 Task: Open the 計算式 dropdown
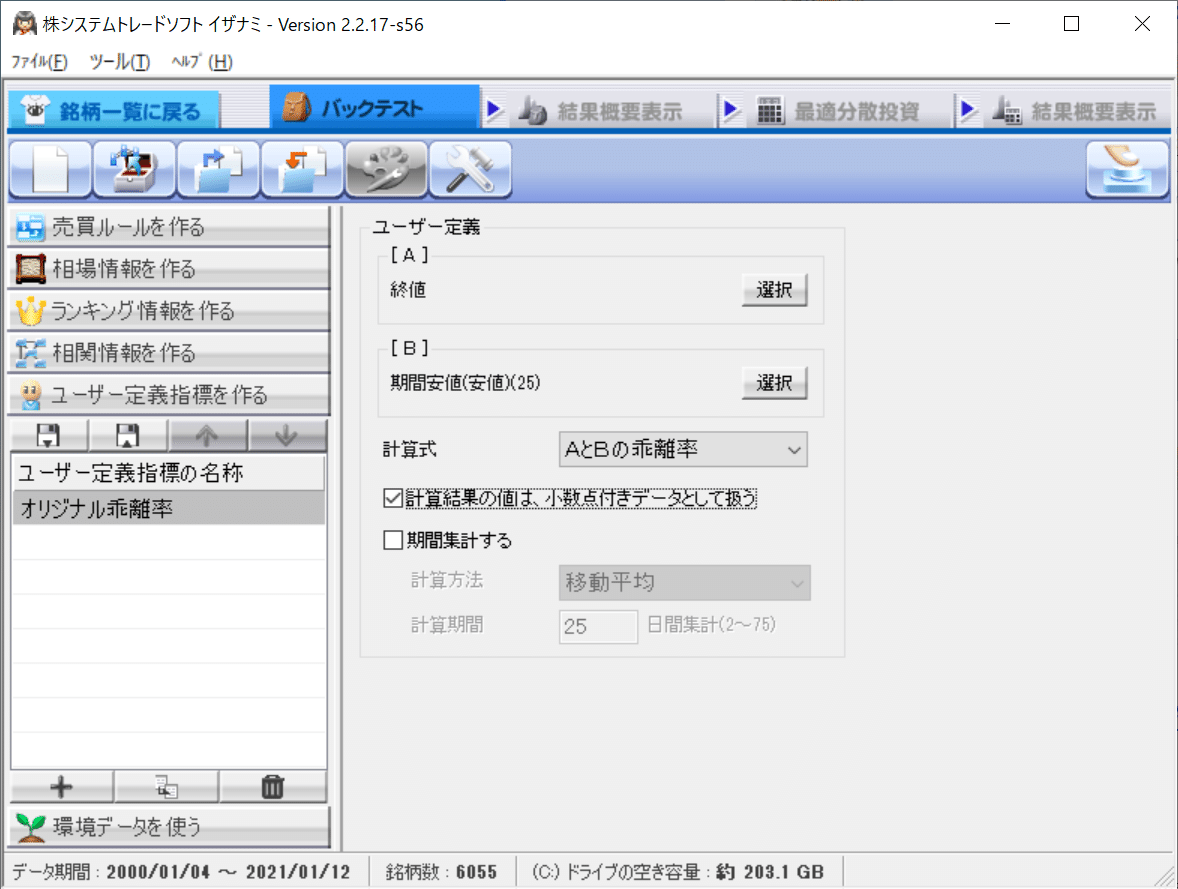(683, 449)
